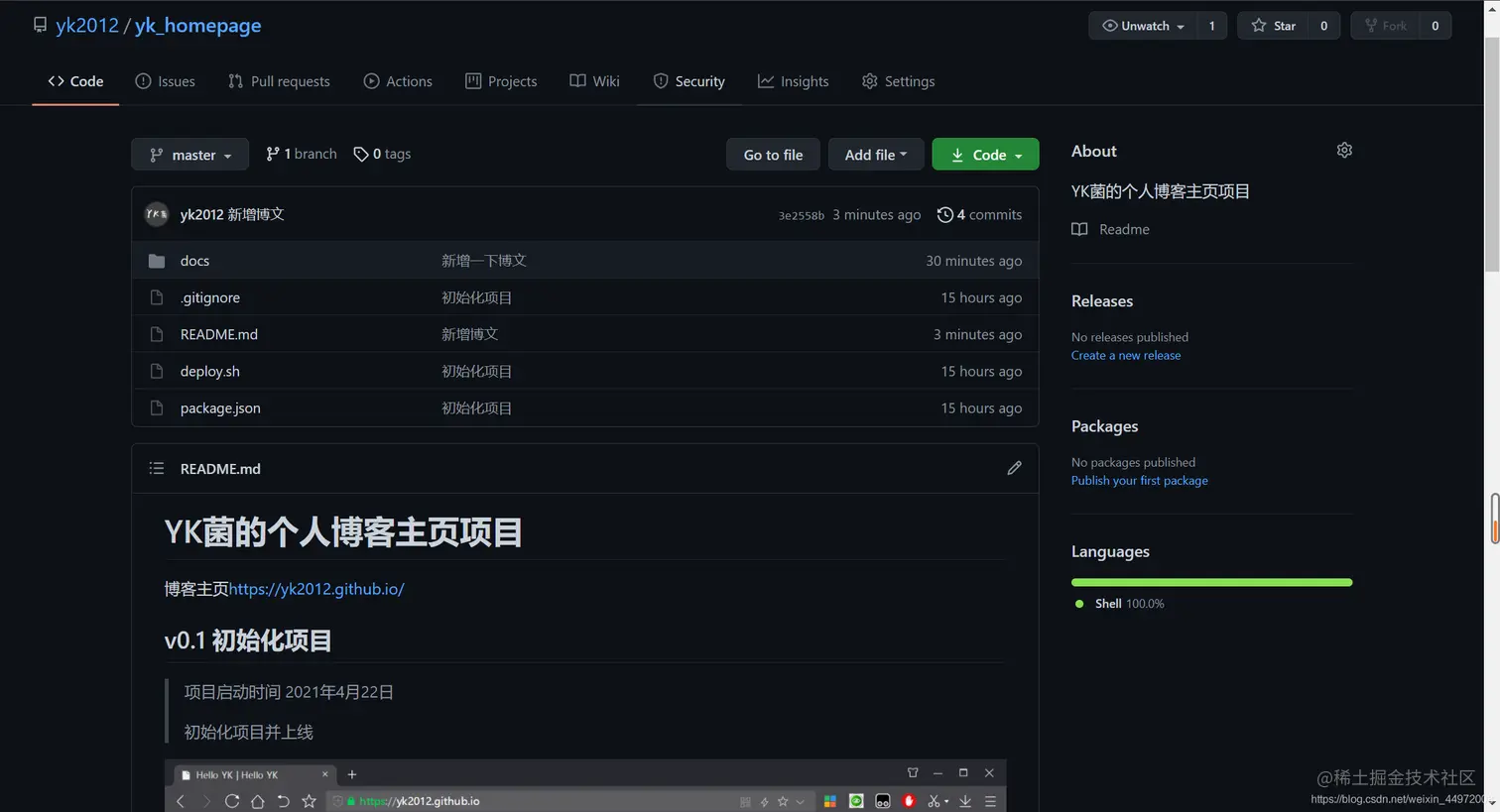Click the file icon beside .gitignore

click(156, 297)
